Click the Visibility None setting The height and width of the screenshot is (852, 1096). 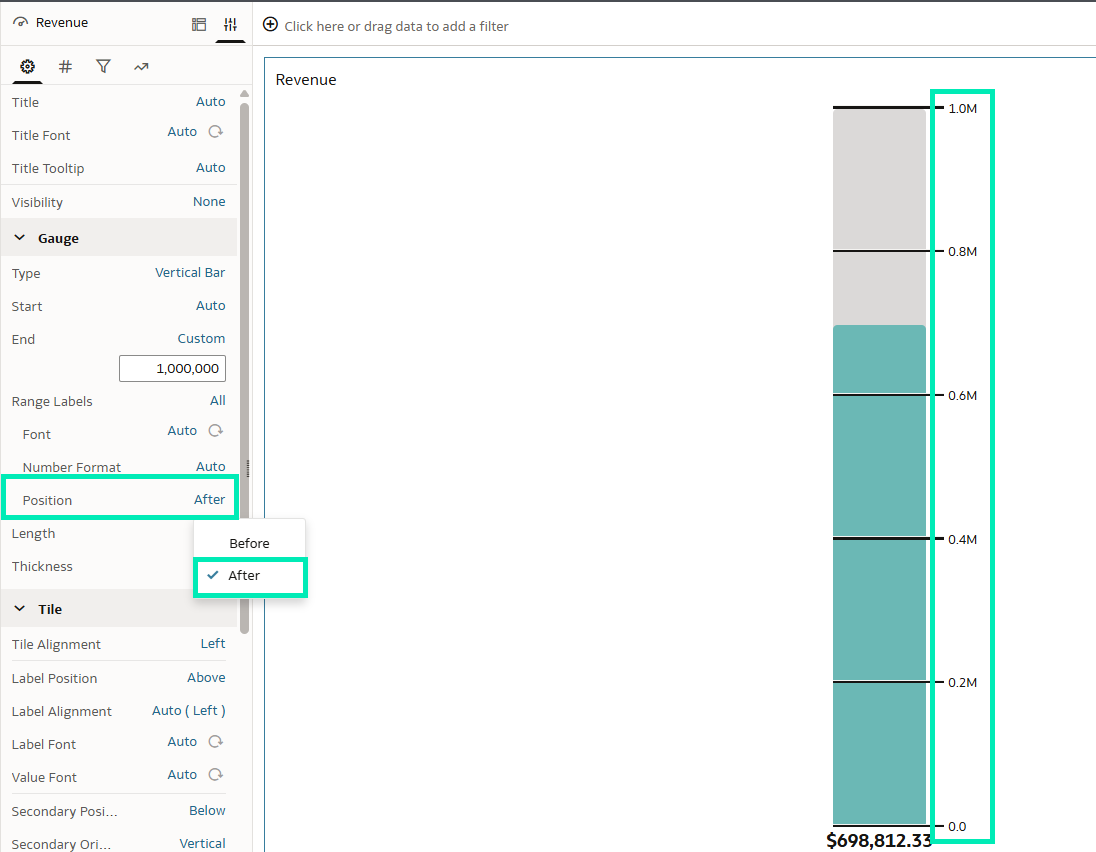click(x=209, y=202)
